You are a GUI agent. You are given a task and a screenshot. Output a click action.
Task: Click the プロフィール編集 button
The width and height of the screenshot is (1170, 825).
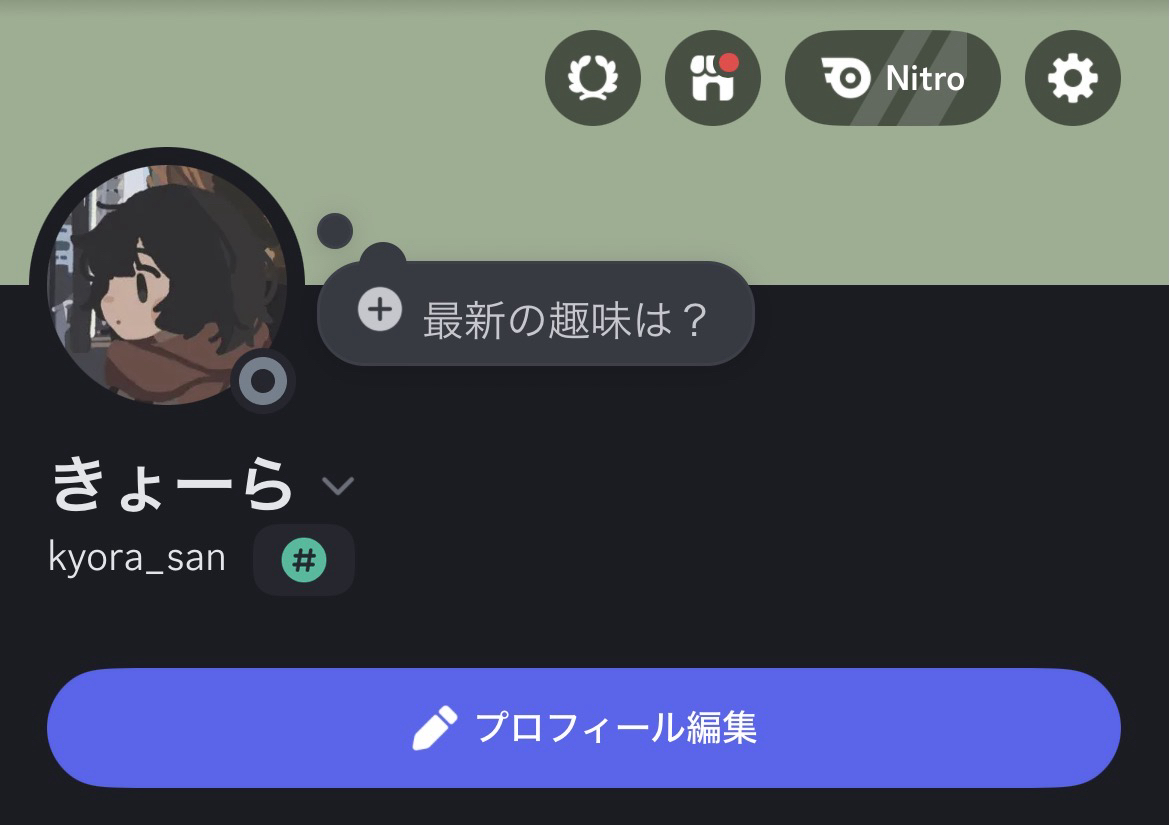point(584,728)
